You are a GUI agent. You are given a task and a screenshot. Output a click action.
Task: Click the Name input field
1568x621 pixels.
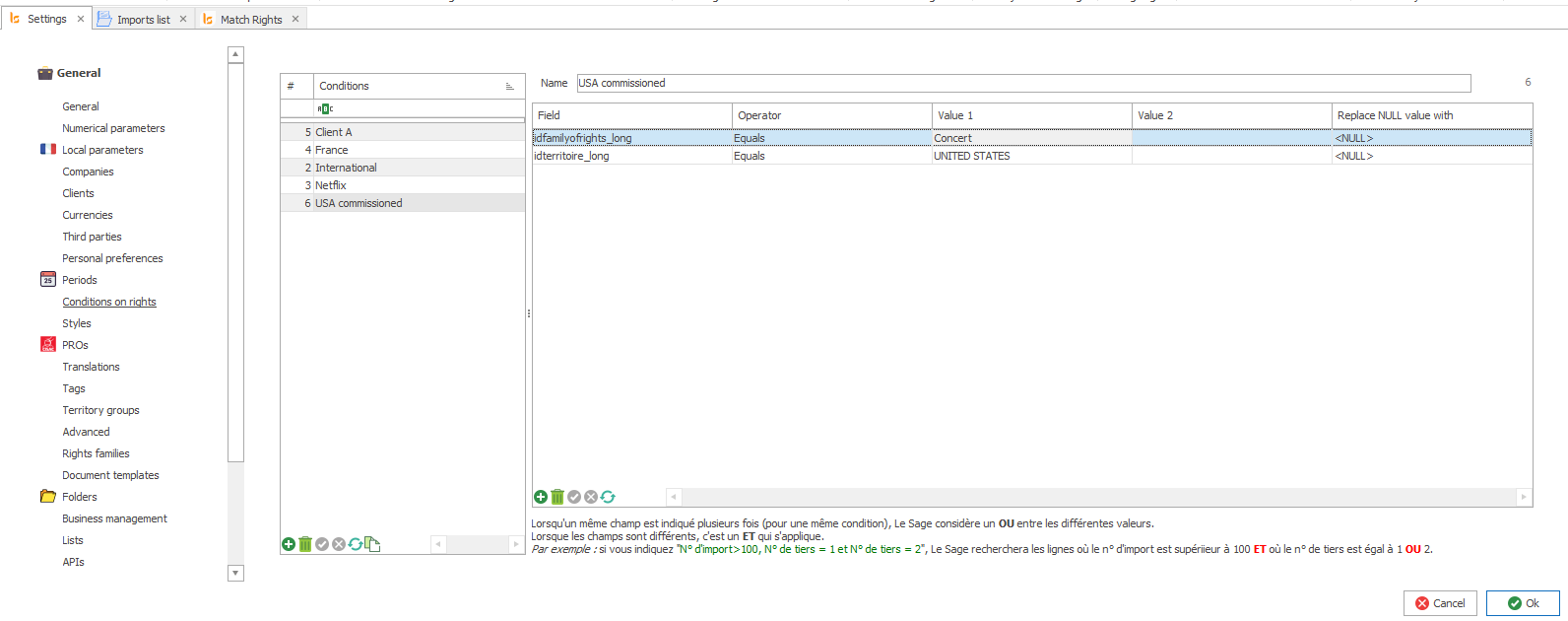[x=1022, y=83]
